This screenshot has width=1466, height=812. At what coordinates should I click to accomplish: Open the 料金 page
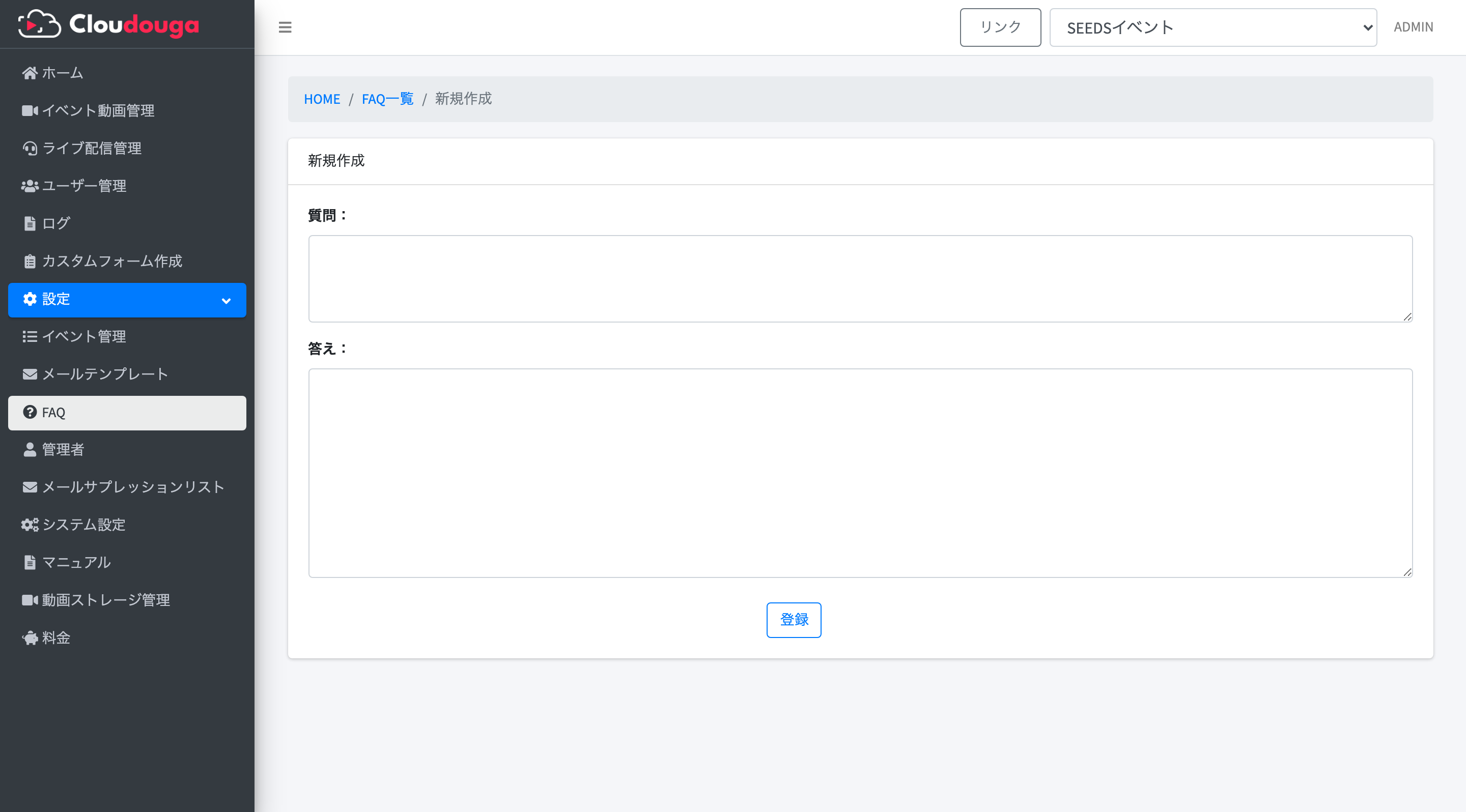coord(127,638)
